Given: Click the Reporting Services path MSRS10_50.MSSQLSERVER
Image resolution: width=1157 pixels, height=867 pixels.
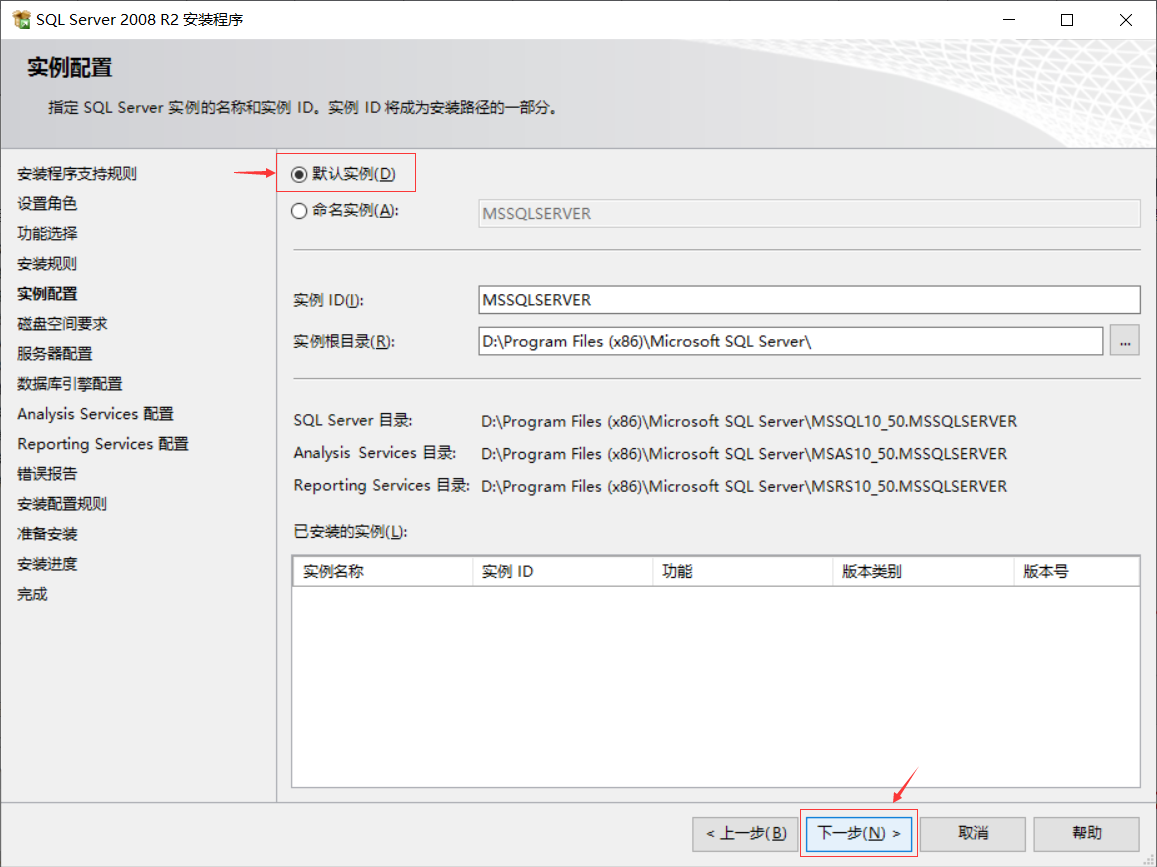Looking at the screenshot, I should coord(744,486).
